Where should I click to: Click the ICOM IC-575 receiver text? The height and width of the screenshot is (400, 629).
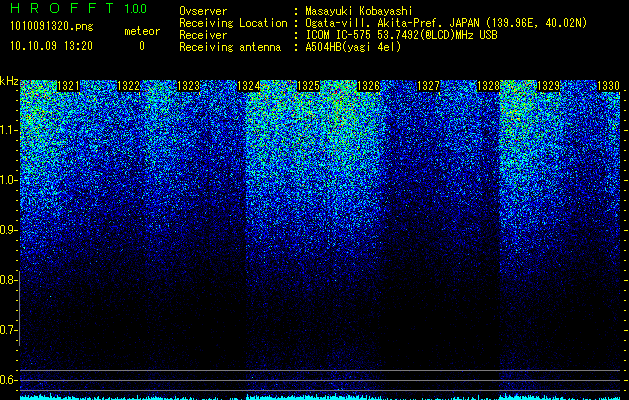[x=401, y=35]
